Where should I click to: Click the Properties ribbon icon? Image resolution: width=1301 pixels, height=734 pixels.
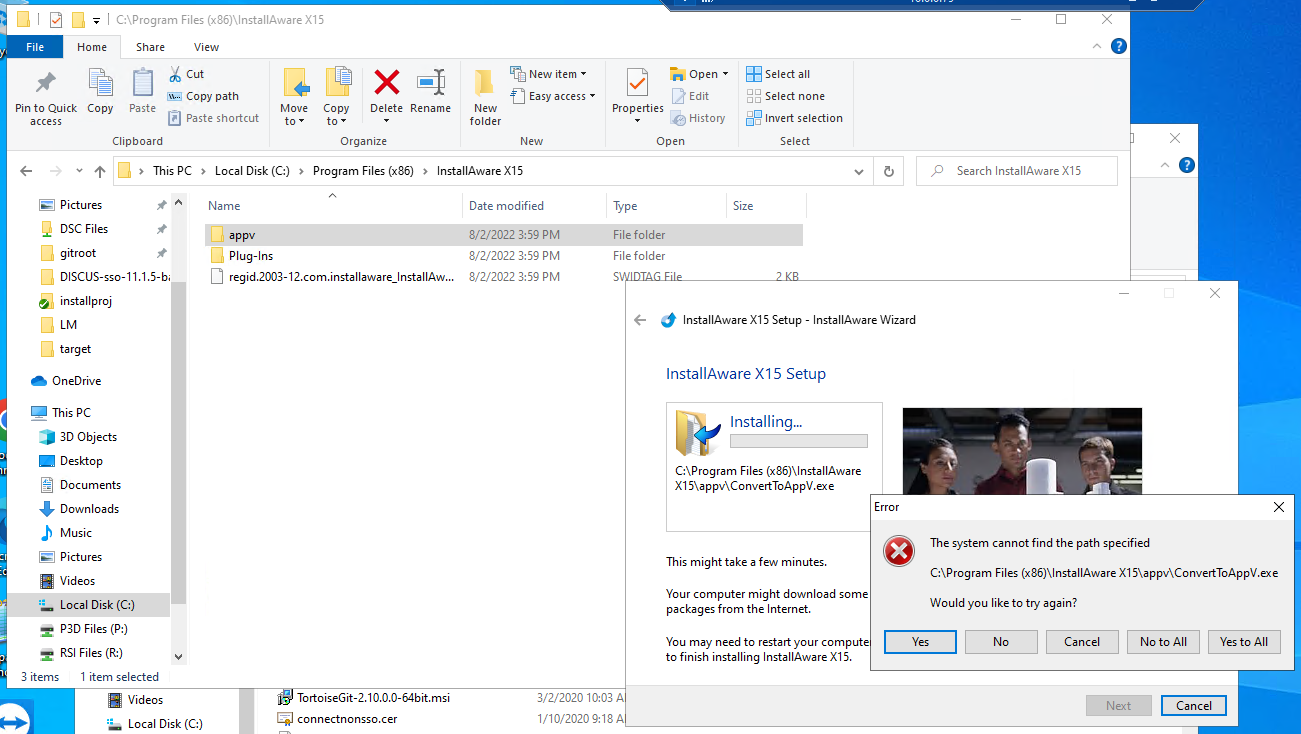637,82
